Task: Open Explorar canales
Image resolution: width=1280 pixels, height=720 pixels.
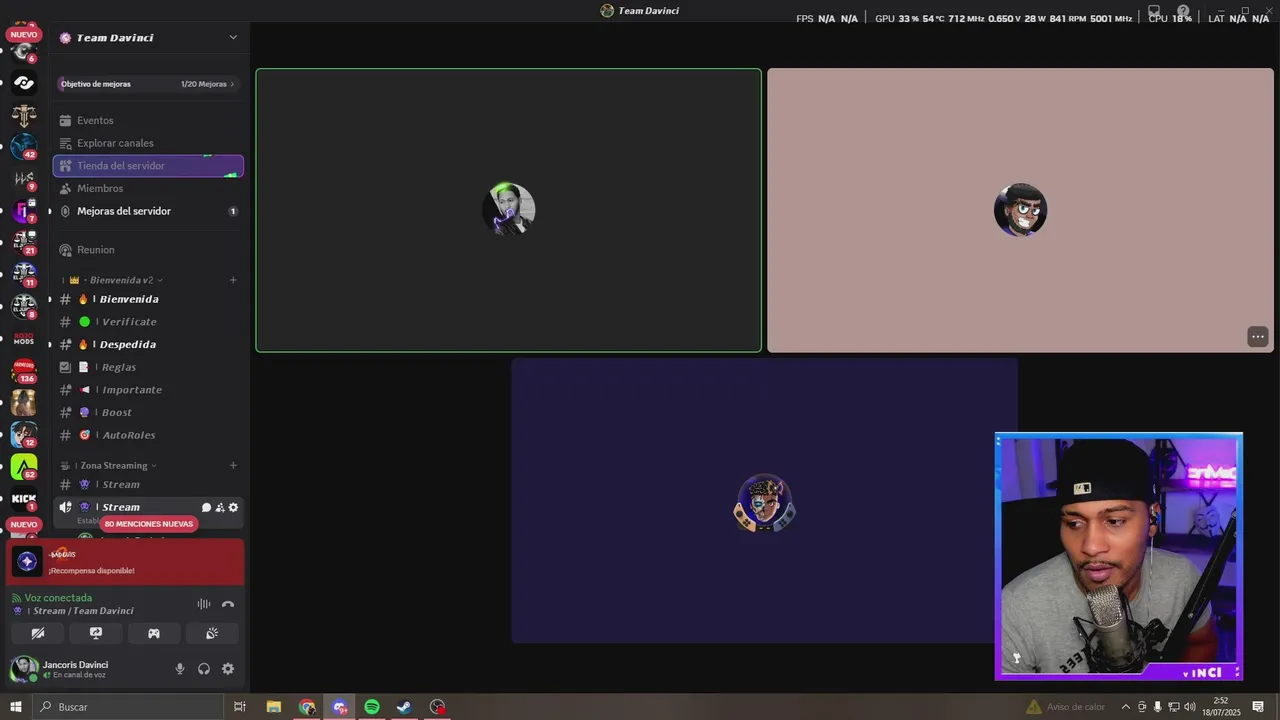Action: 148,143
